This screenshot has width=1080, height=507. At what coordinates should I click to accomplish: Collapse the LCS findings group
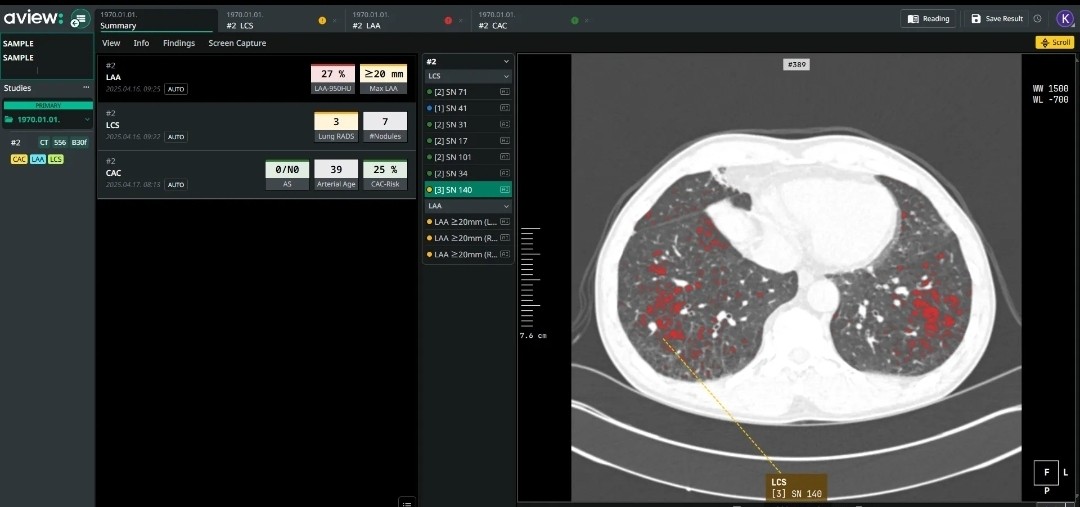(x=506, y=76)
